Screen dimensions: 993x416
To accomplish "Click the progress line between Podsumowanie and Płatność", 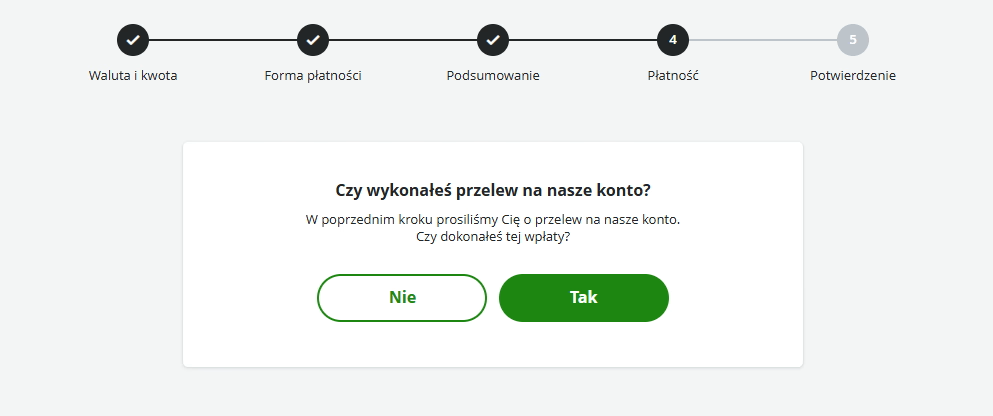I will point(583,40).
